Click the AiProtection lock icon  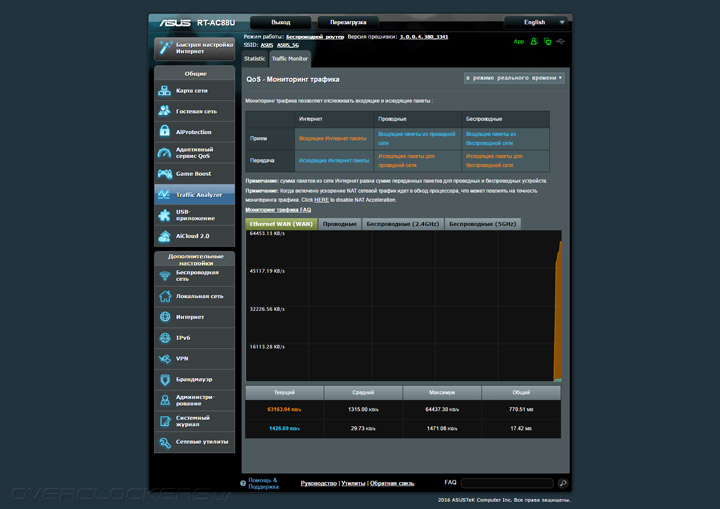(x=164, y=131)
